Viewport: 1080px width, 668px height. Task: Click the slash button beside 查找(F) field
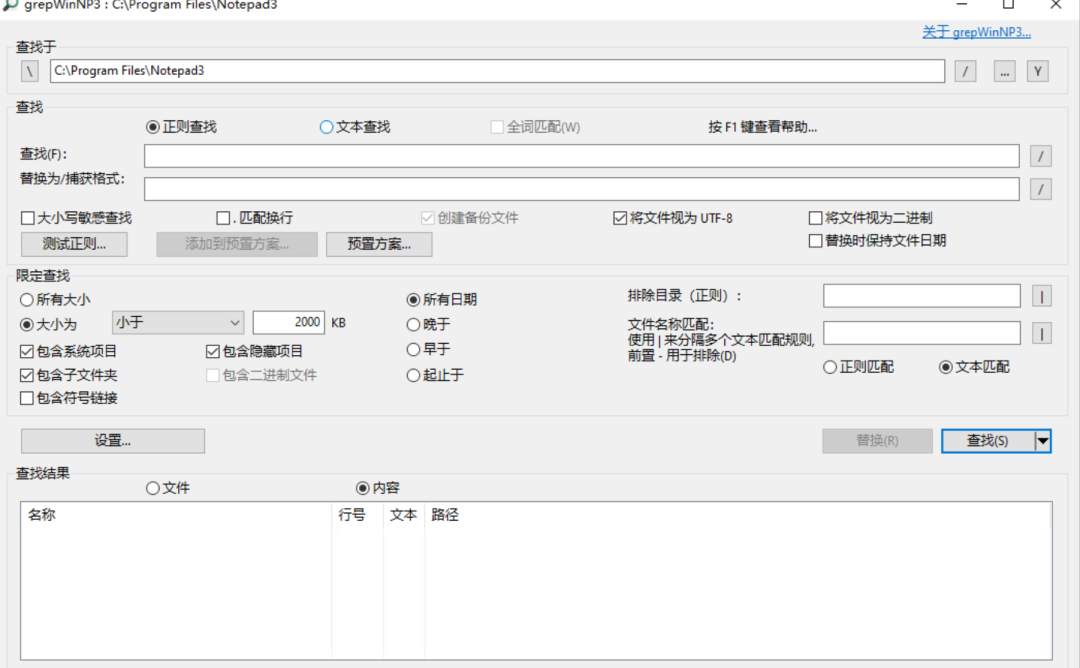pyautogui.click(x=1040, y=156)
